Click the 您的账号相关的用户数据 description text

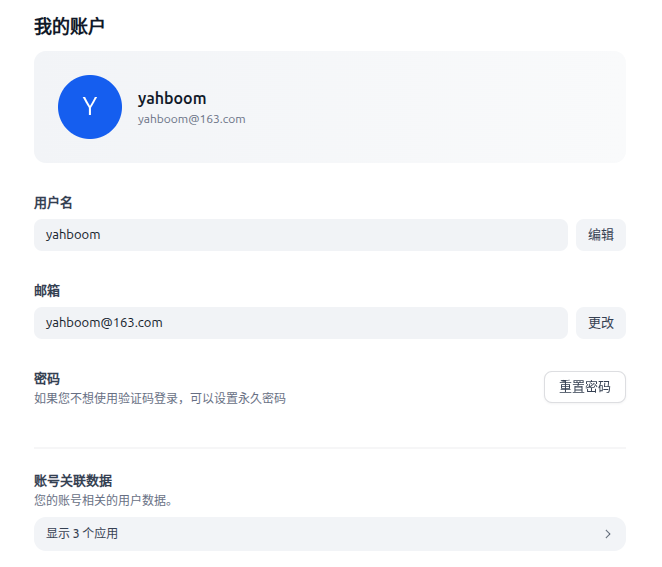point(103,500)
